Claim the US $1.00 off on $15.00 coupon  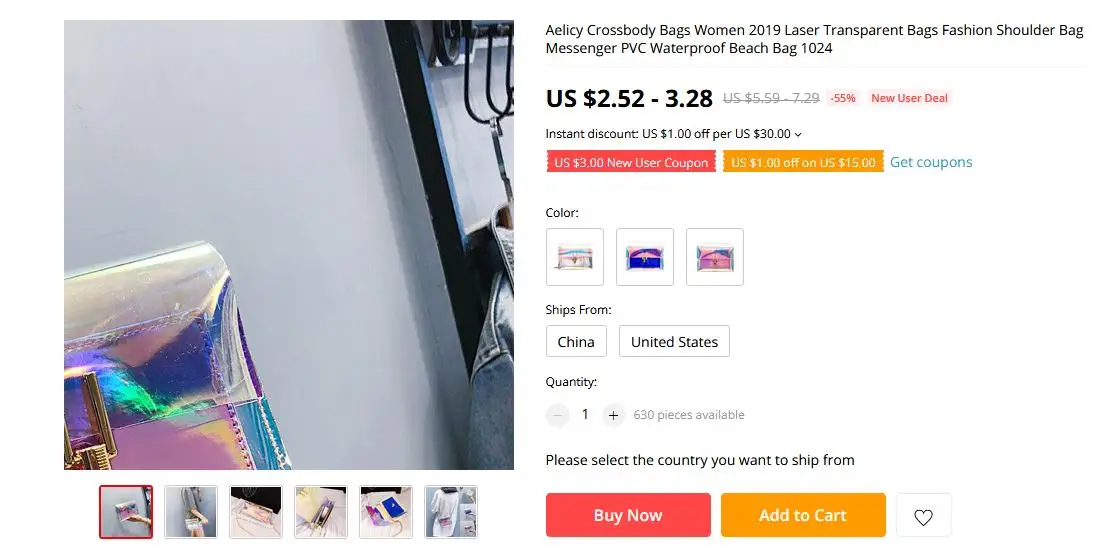click(x=803, y=162)
